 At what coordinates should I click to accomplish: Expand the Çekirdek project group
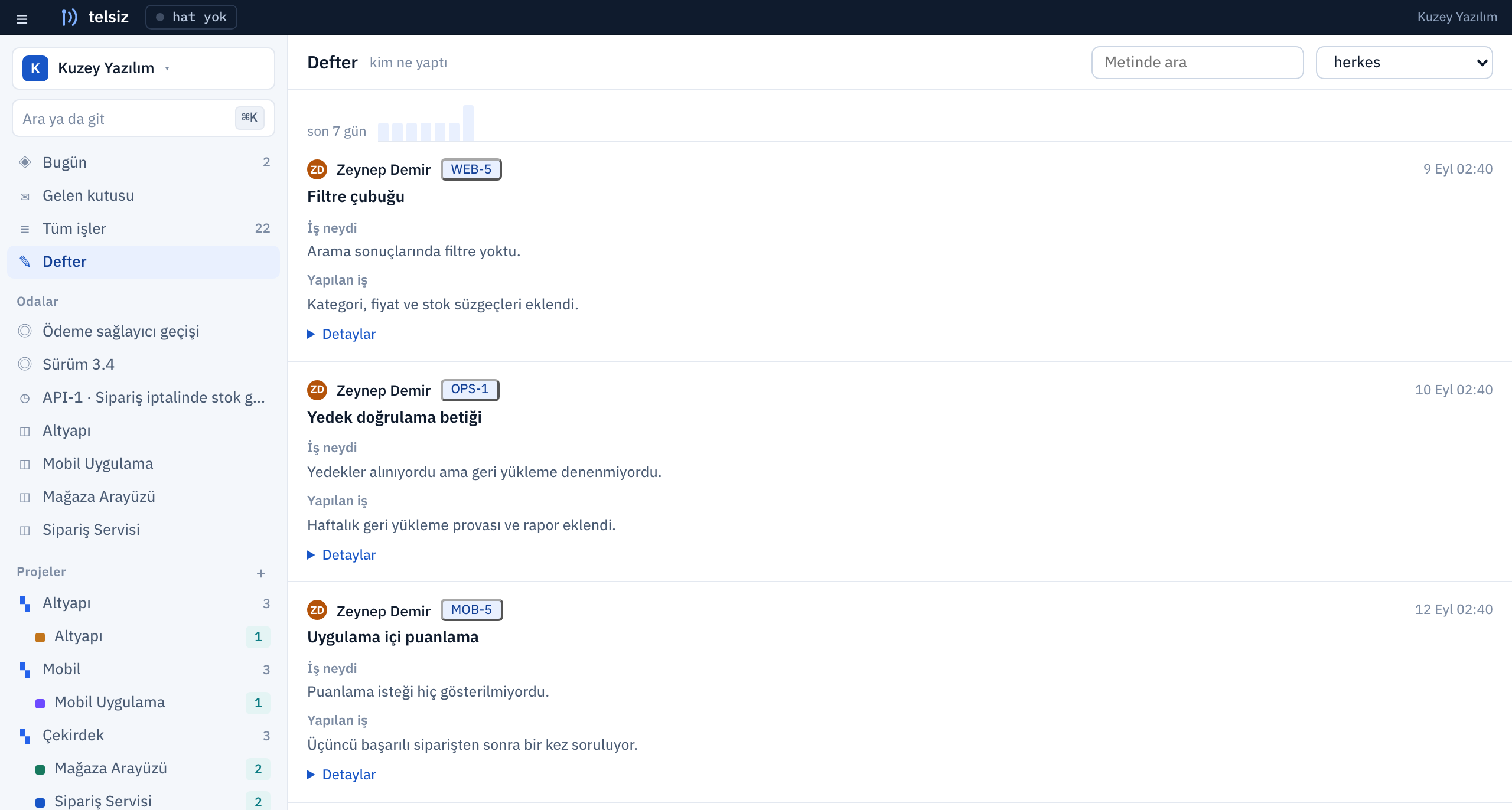(144, 735)
